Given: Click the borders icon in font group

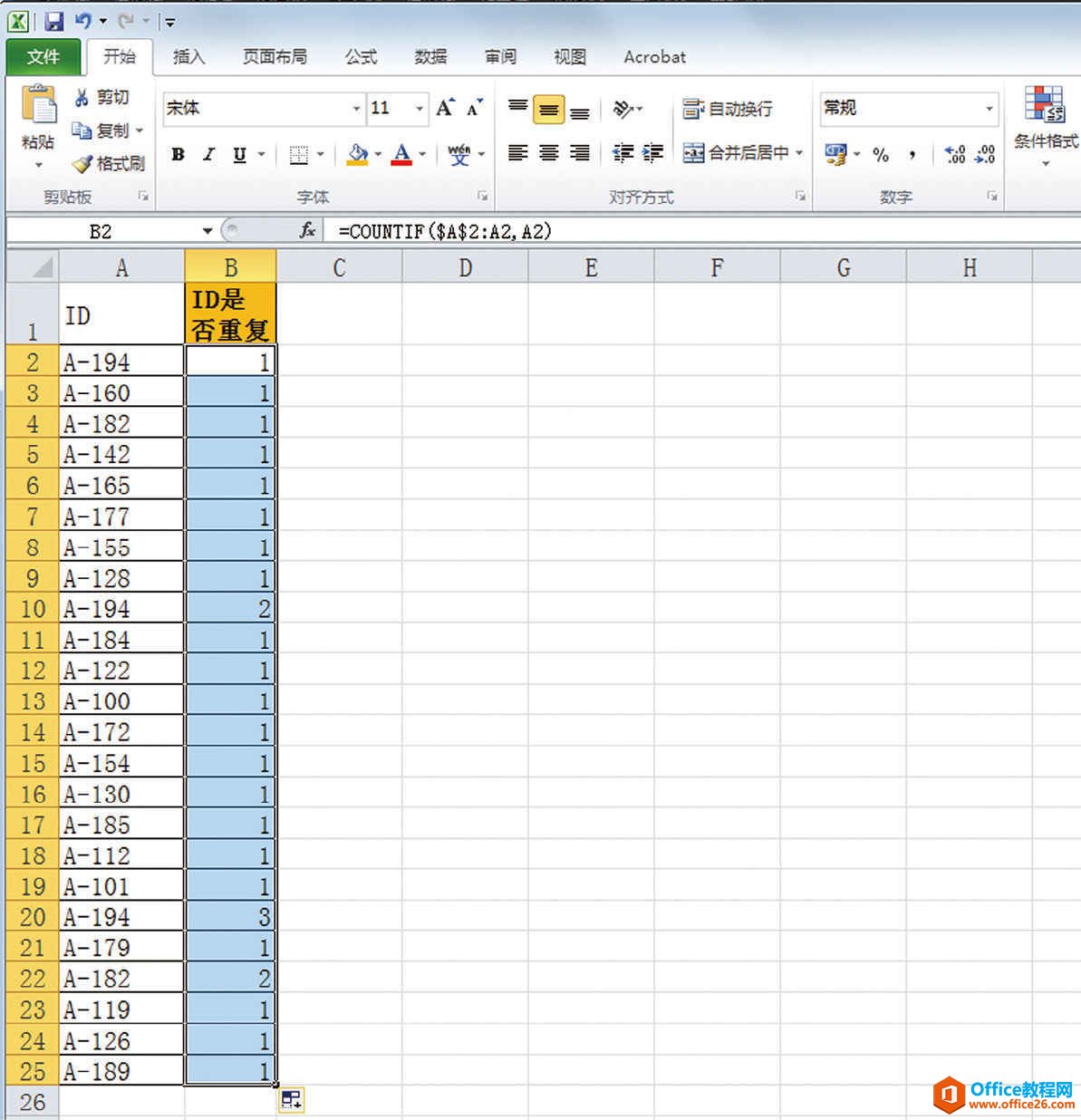Looking at the screenshot, I should [298, 155].
